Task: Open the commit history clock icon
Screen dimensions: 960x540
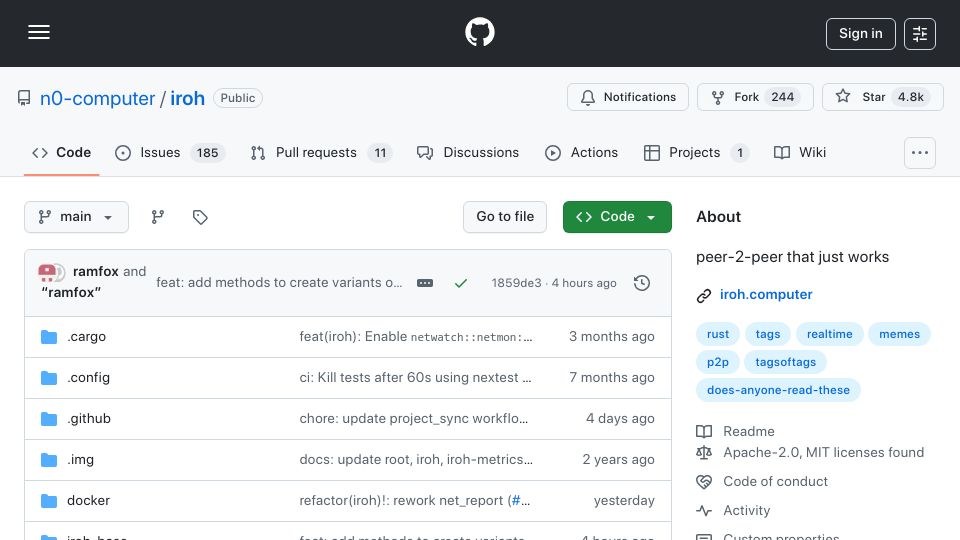Action: (642, 283)
